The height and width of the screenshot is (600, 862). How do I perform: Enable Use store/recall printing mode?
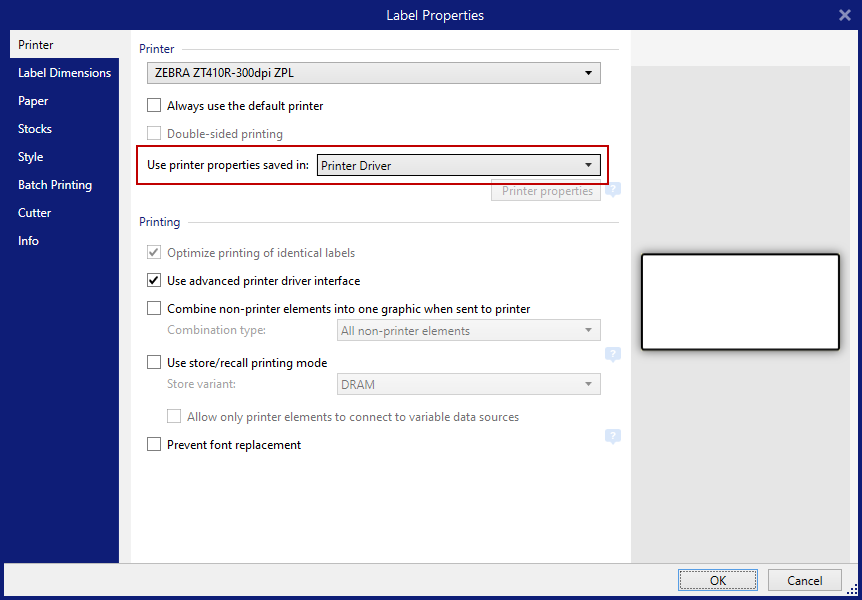(x=154, y=362)
